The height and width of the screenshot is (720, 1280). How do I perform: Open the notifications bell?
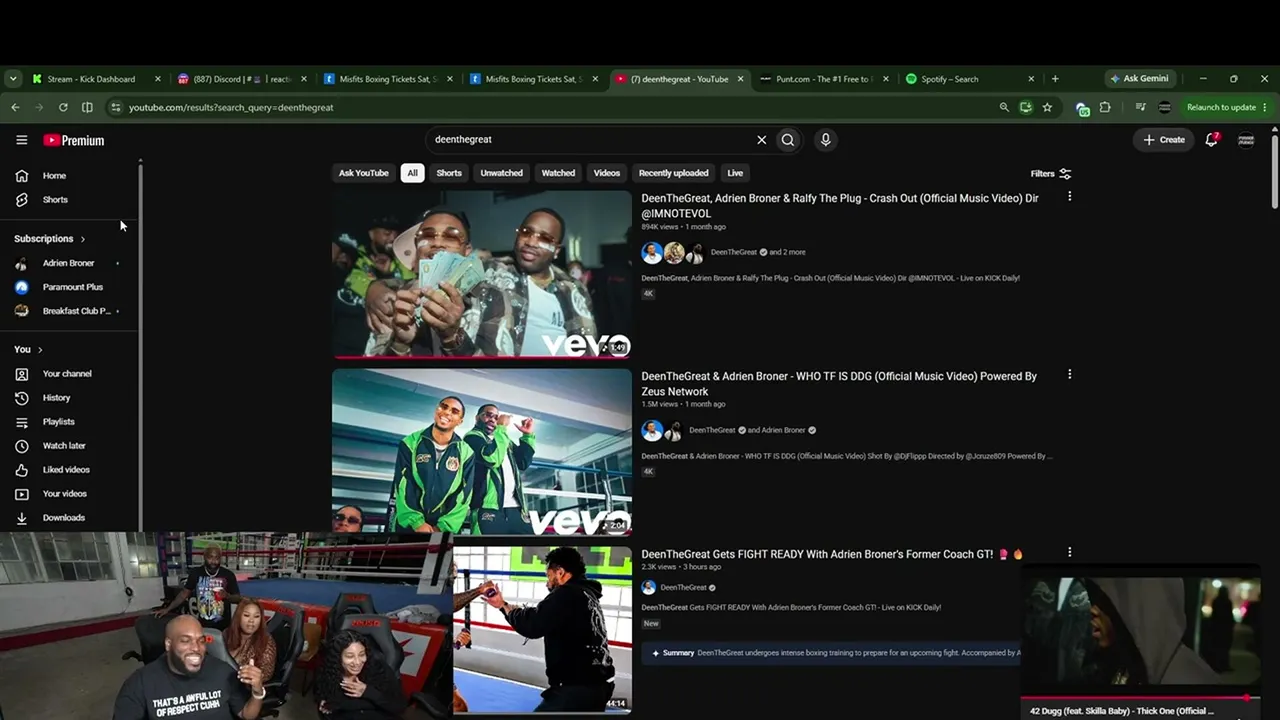[x=1211, y=140]
